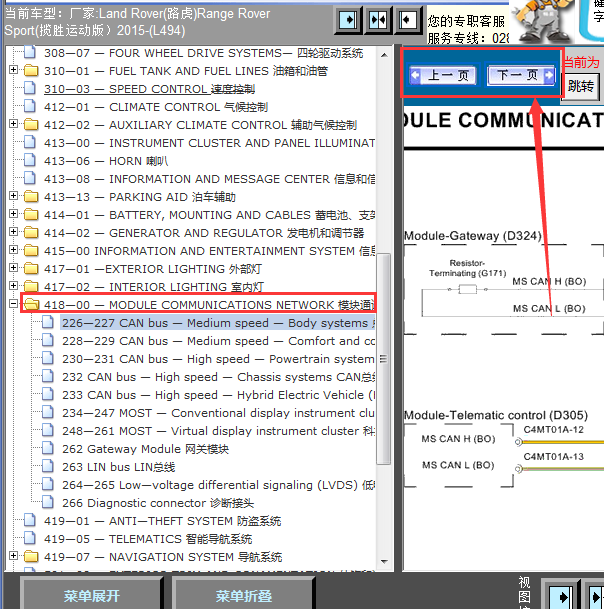Click document icon of 412-01 Climate Control

click(x=30, y=106)
